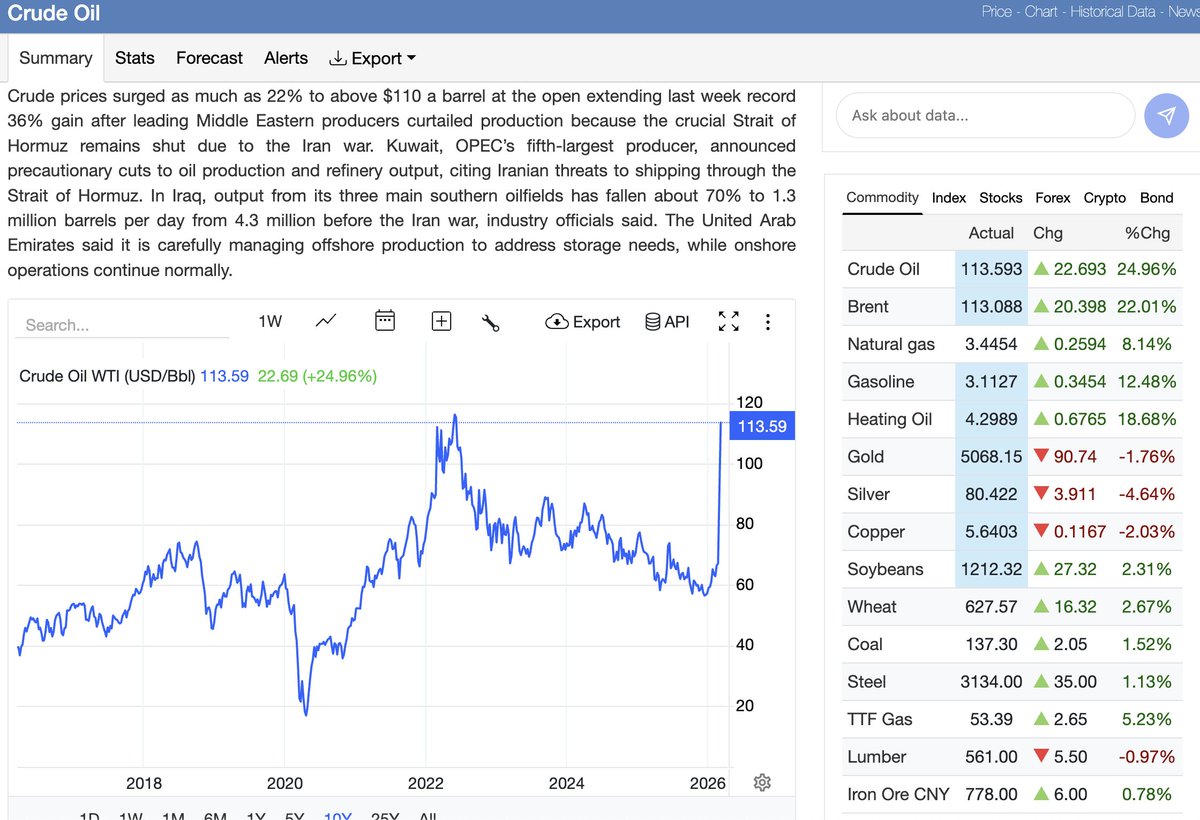Open the Gold commodity link
The width and height of the screenshot is (1200, 820).
point(865,457)
